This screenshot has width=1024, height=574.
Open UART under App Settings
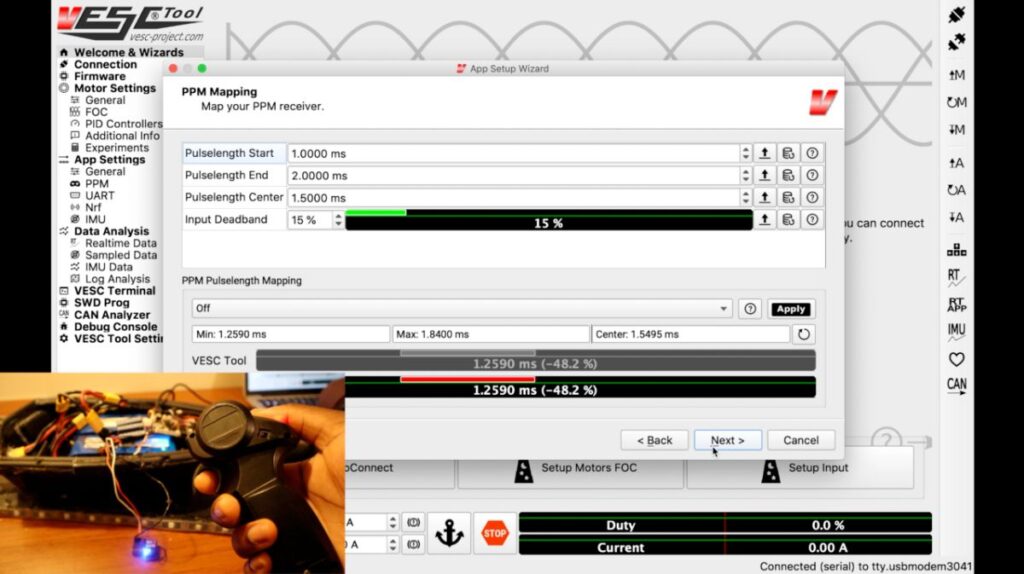[99, 195]
